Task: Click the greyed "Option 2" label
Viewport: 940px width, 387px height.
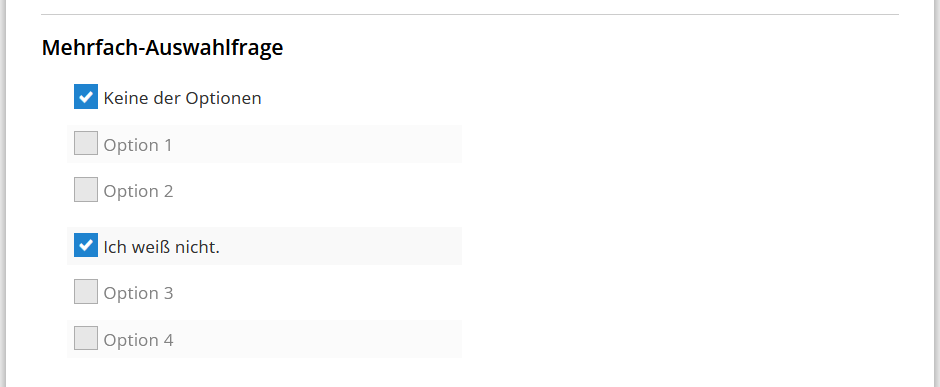Action: [138, 191]
